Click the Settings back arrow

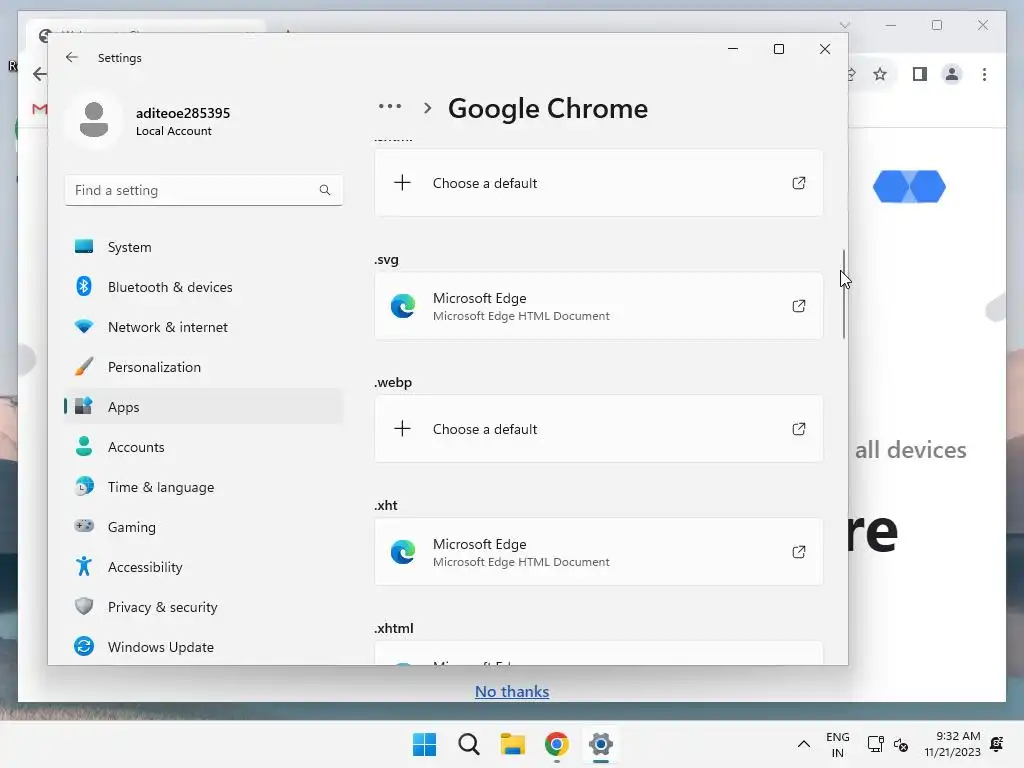click(72, 57)
